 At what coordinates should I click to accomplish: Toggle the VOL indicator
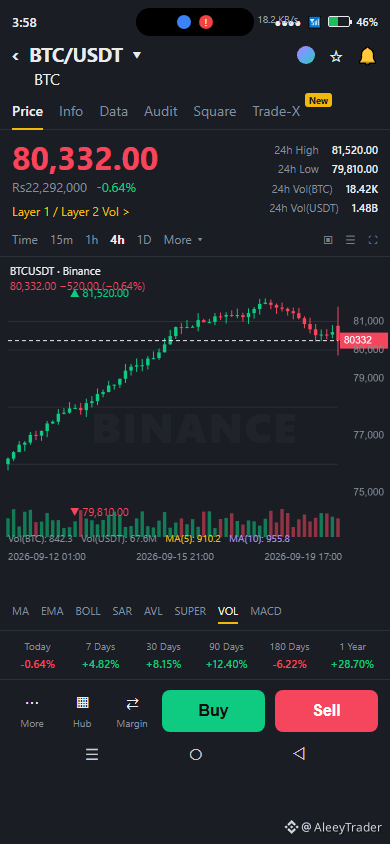pos(228,611)
